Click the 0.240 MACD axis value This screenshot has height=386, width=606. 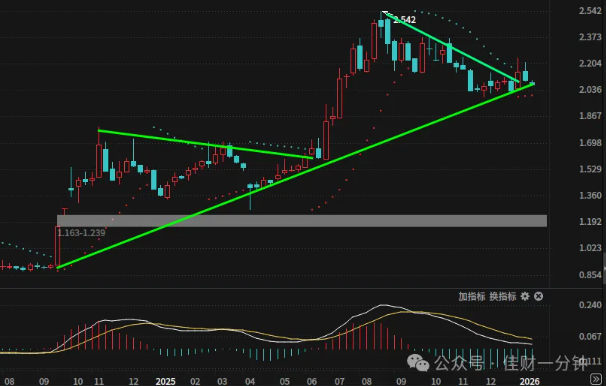(x=590, y=305)
